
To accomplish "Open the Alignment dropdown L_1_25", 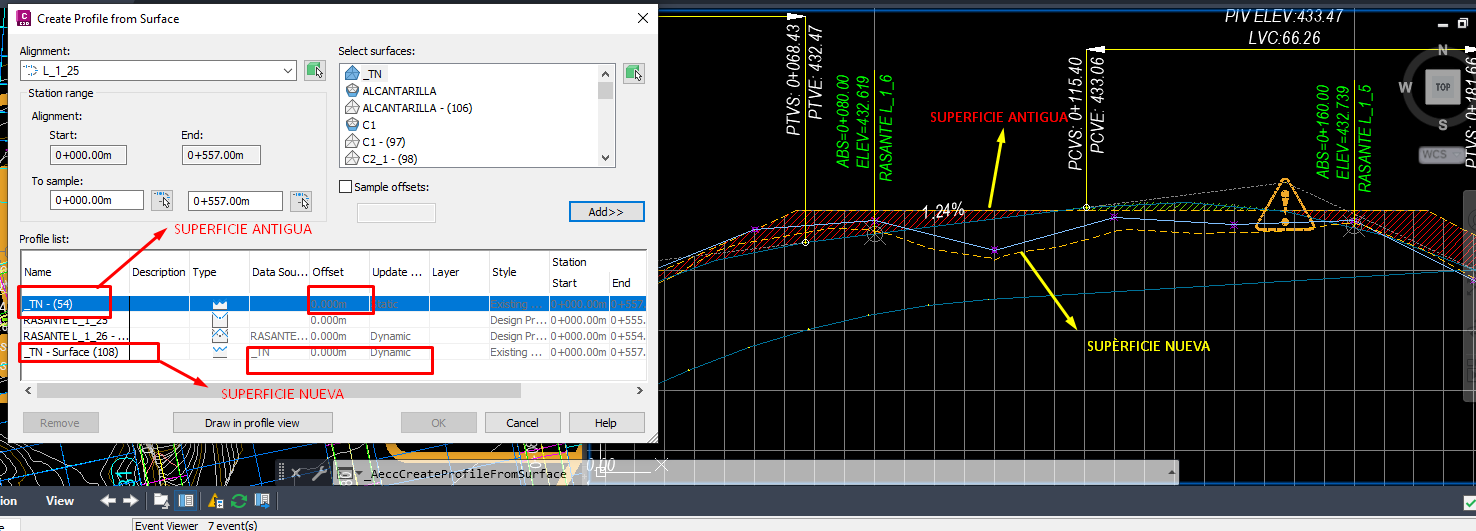I will [288, 70].
